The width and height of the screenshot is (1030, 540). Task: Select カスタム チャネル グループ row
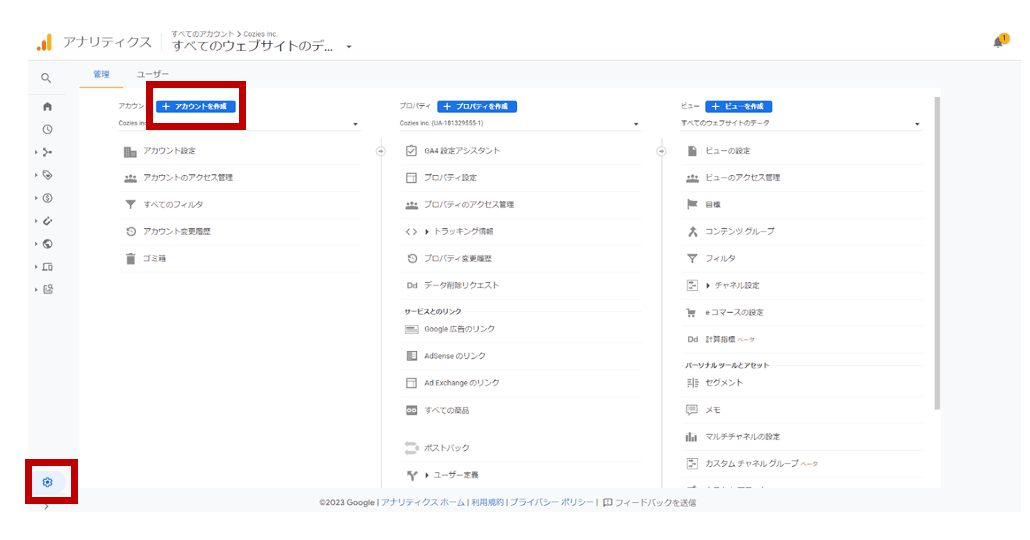[803, 464]
